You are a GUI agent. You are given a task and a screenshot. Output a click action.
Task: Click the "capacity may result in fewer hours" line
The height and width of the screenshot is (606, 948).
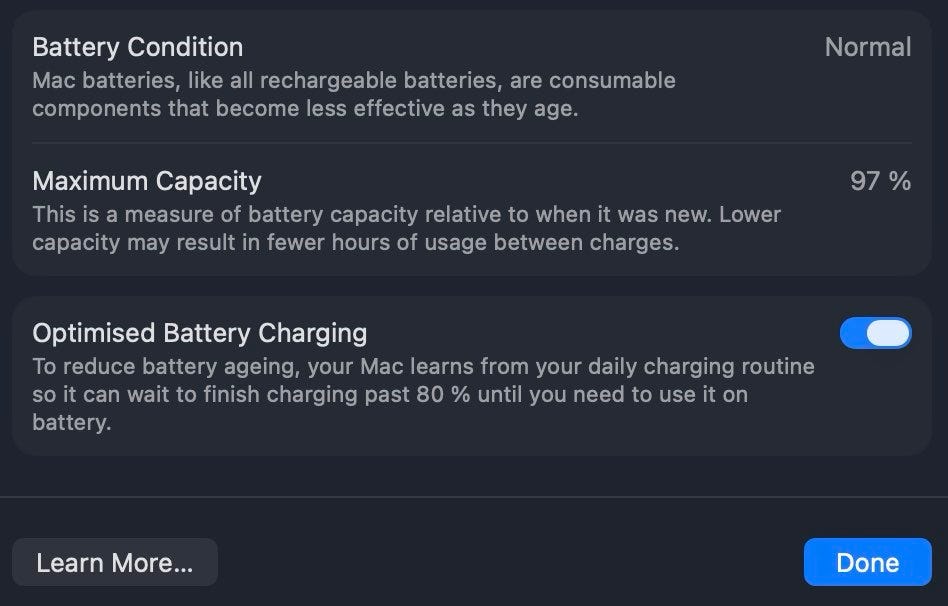point(355,242)
